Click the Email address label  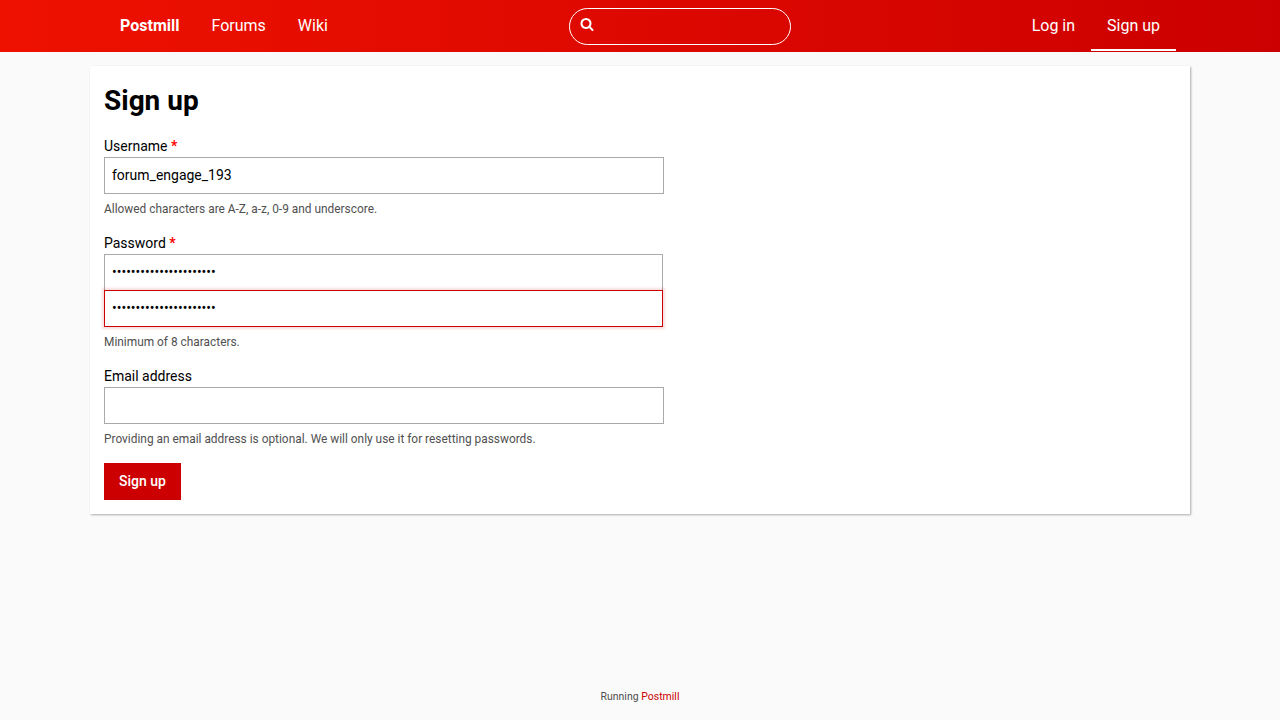(148, 376)
